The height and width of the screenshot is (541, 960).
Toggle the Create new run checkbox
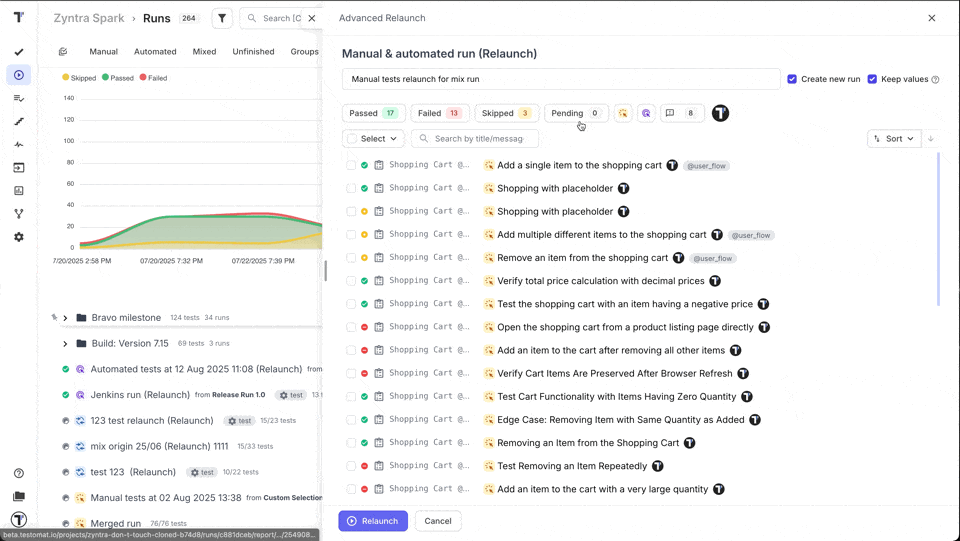pyautogui.click(x=792, y=79)
